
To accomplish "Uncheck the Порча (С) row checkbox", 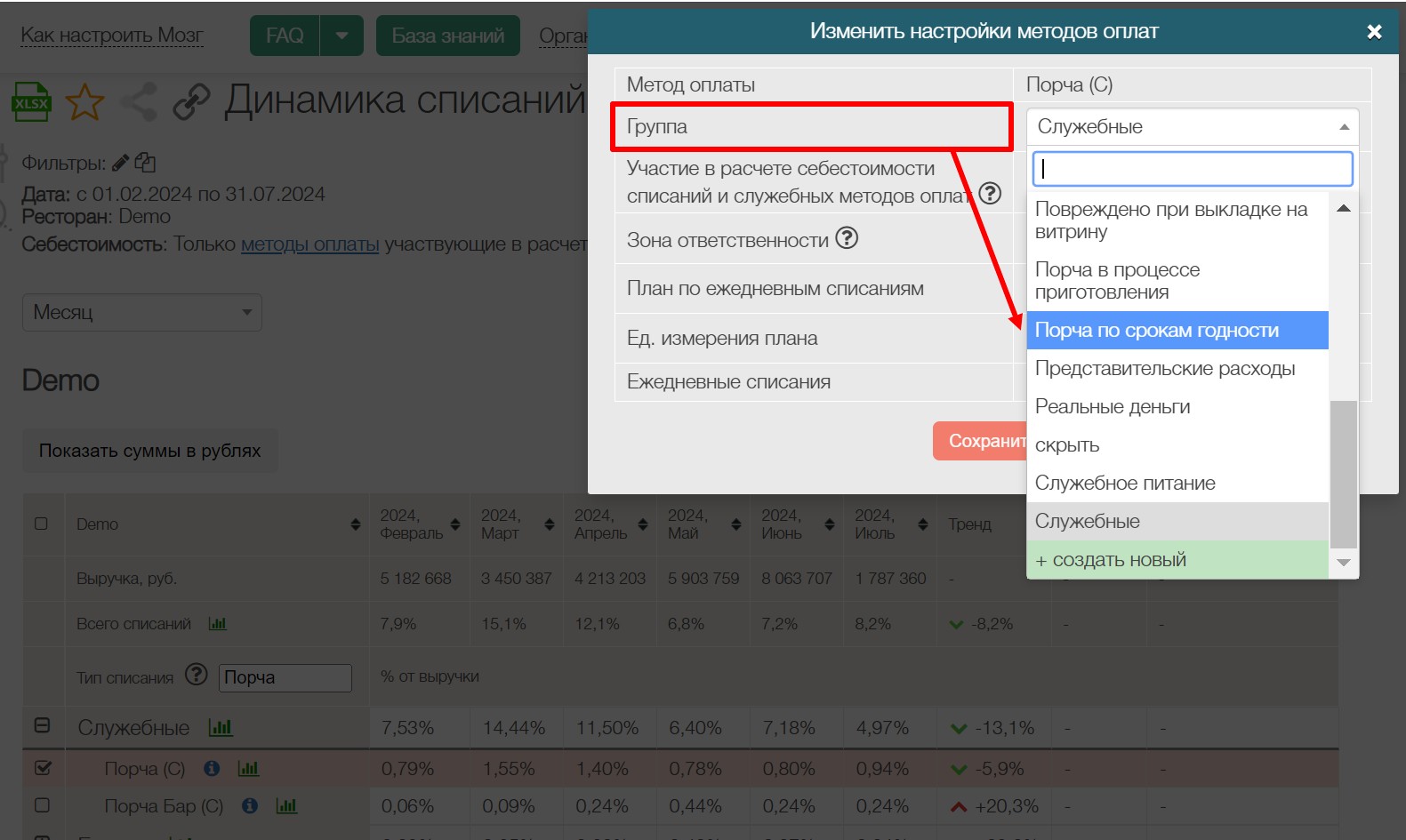I will coord(42,768).
